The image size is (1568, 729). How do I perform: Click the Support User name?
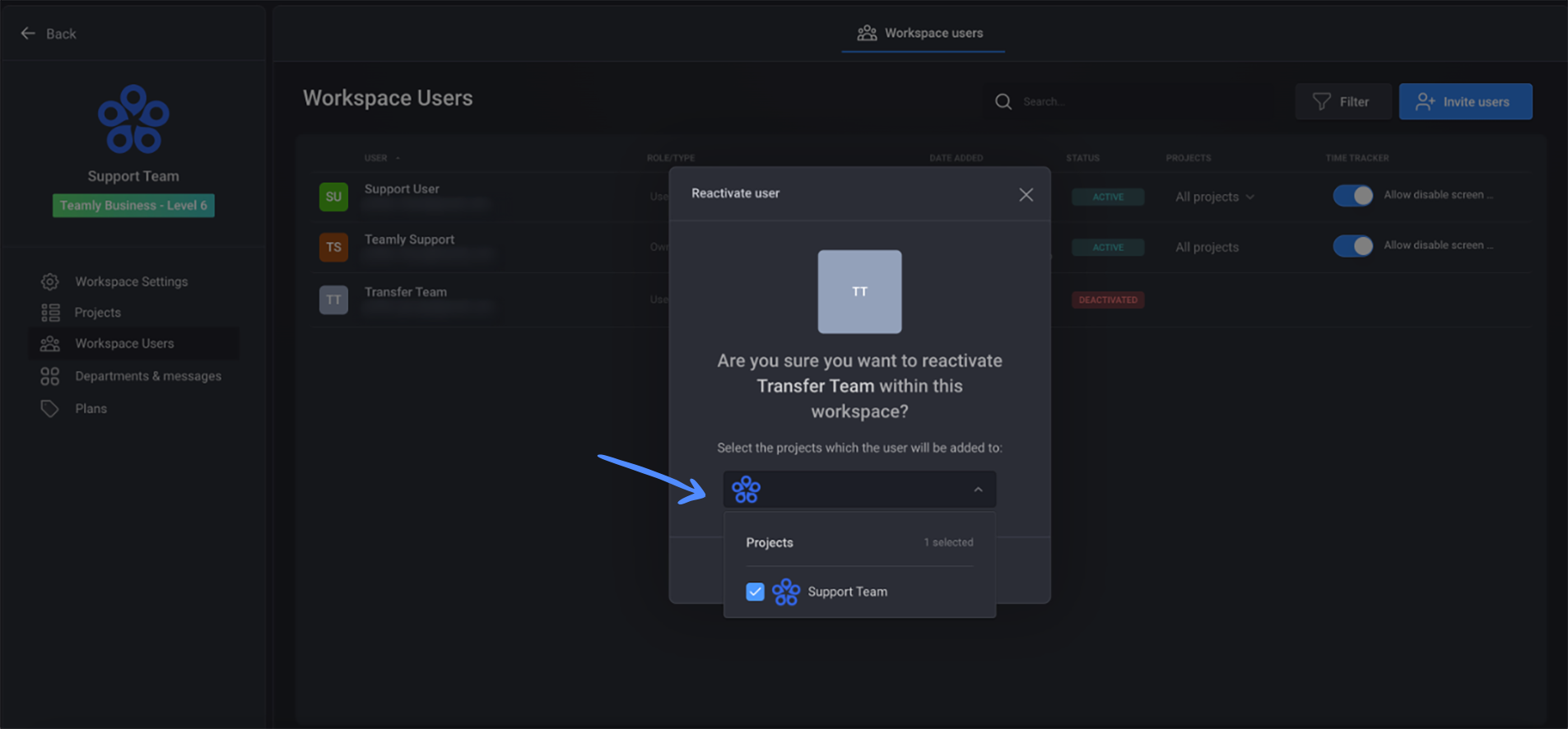coord(402,189)
